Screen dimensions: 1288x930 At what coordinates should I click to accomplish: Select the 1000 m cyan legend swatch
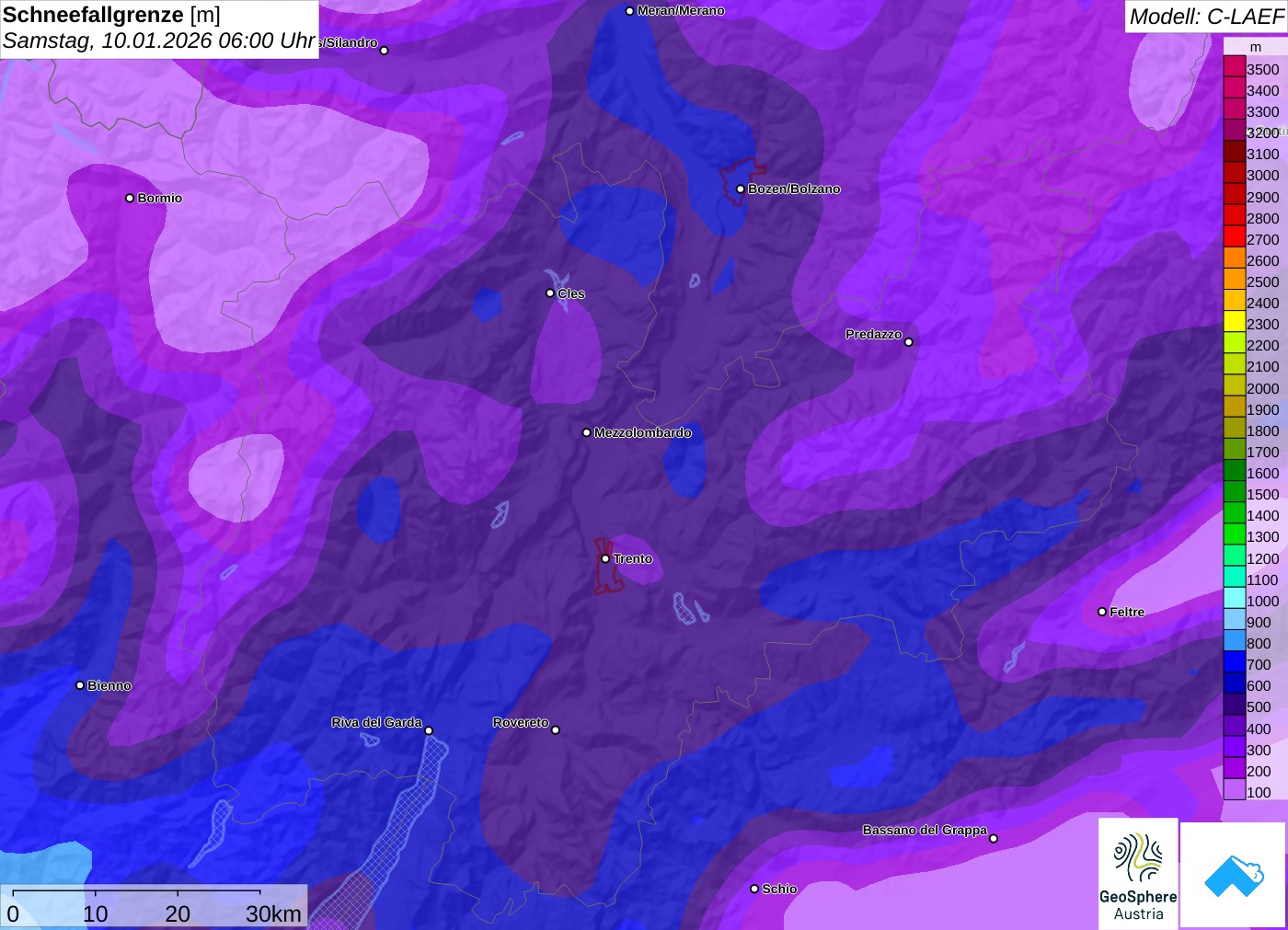1234,598
